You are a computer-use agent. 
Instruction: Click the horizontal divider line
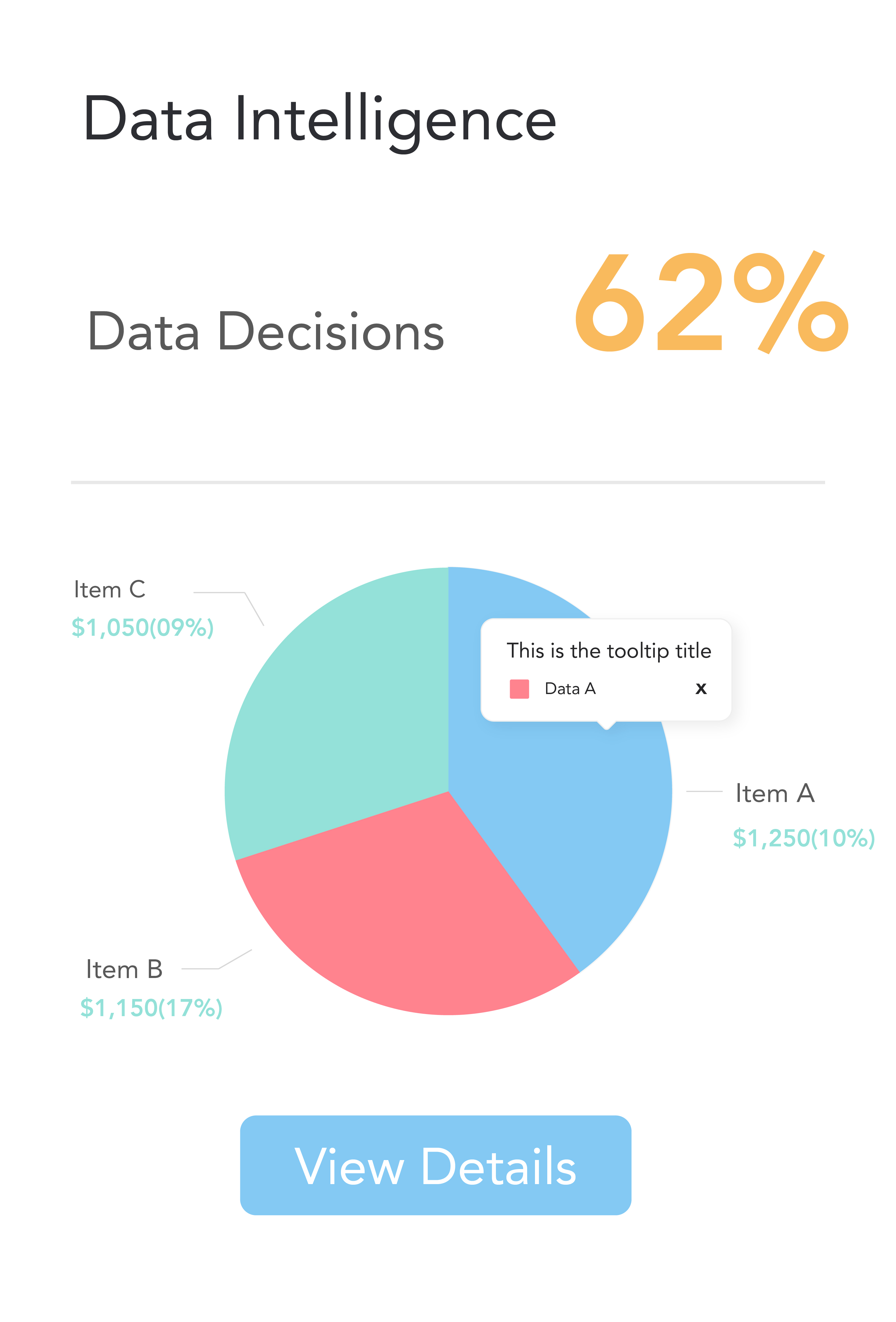pos(448,483)
